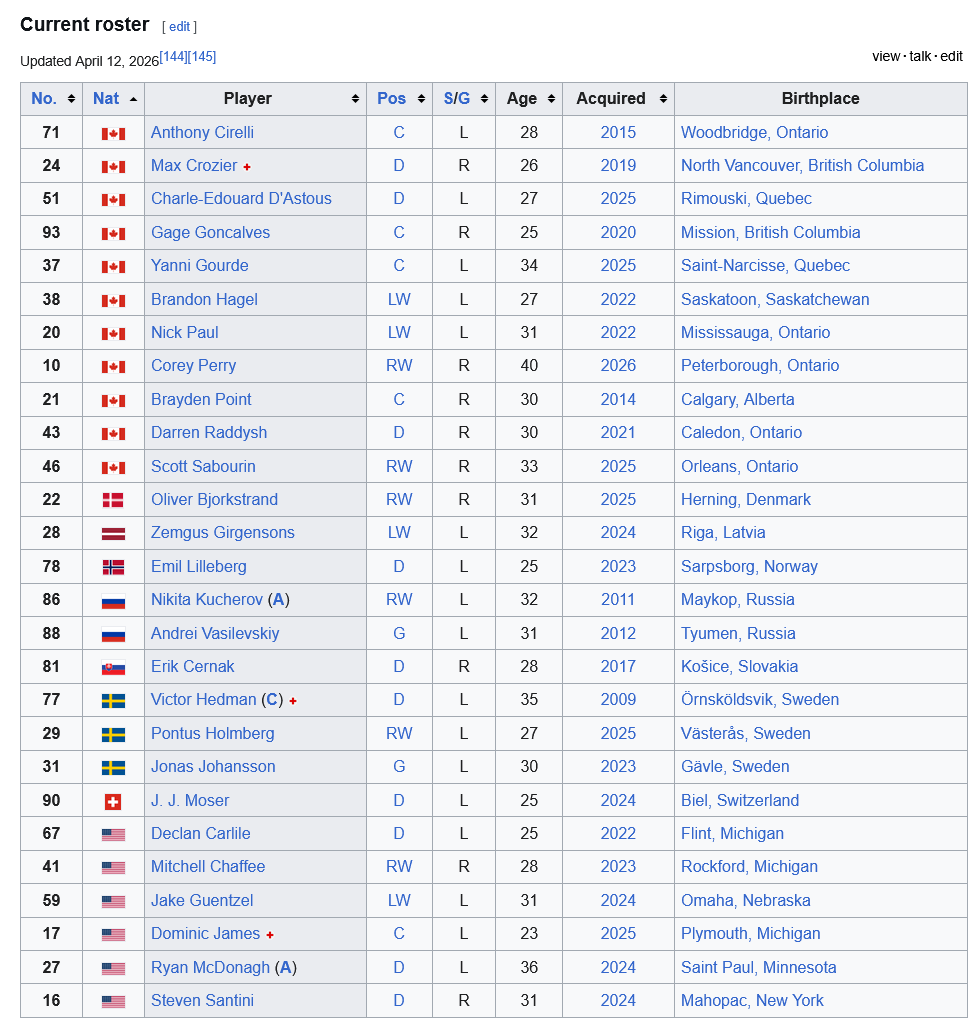976x1027 pixels.
Task: Open Gage Goncalves player page
Action: point(210,233)
